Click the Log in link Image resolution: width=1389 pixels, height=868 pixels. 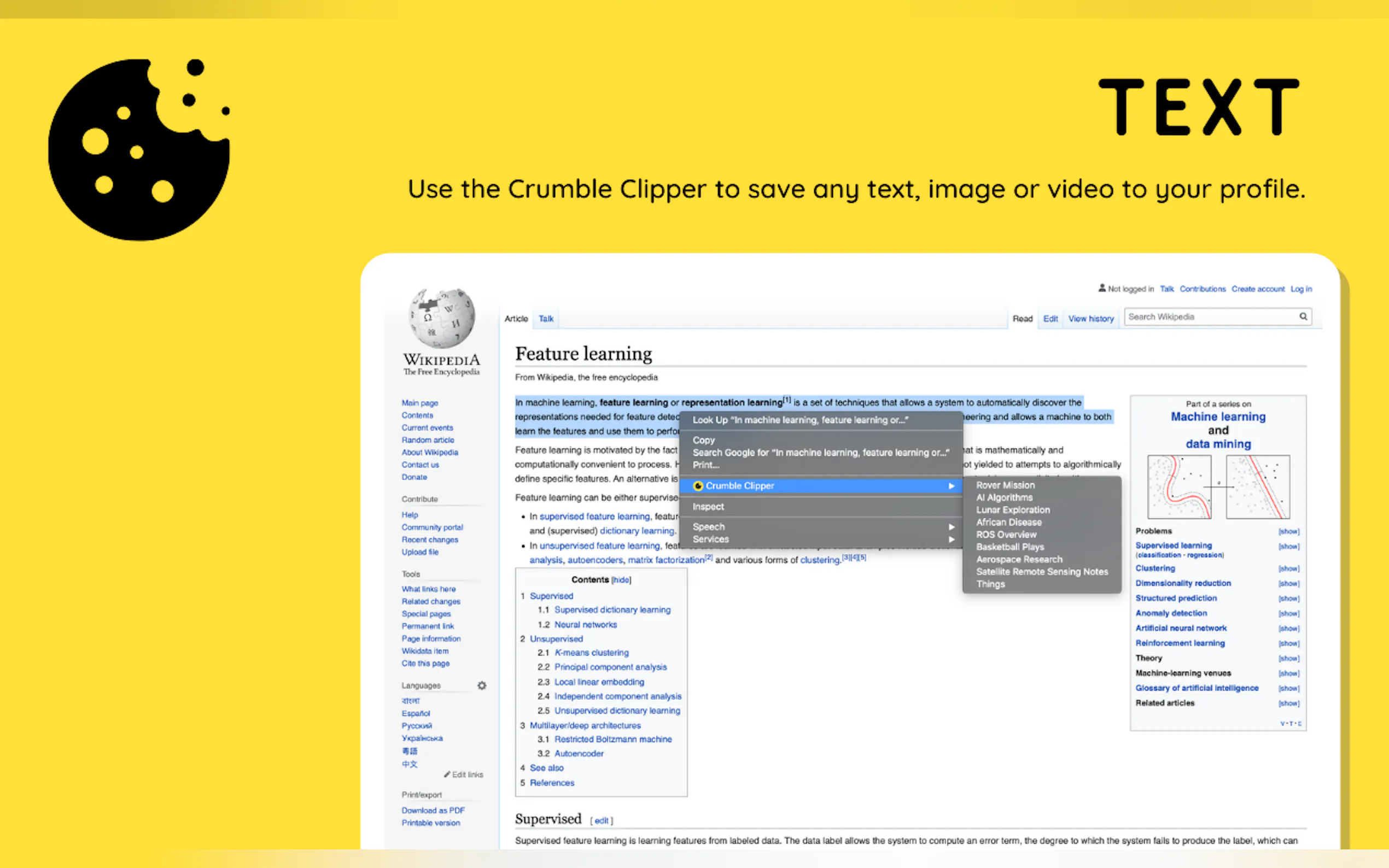point(1301,289)
